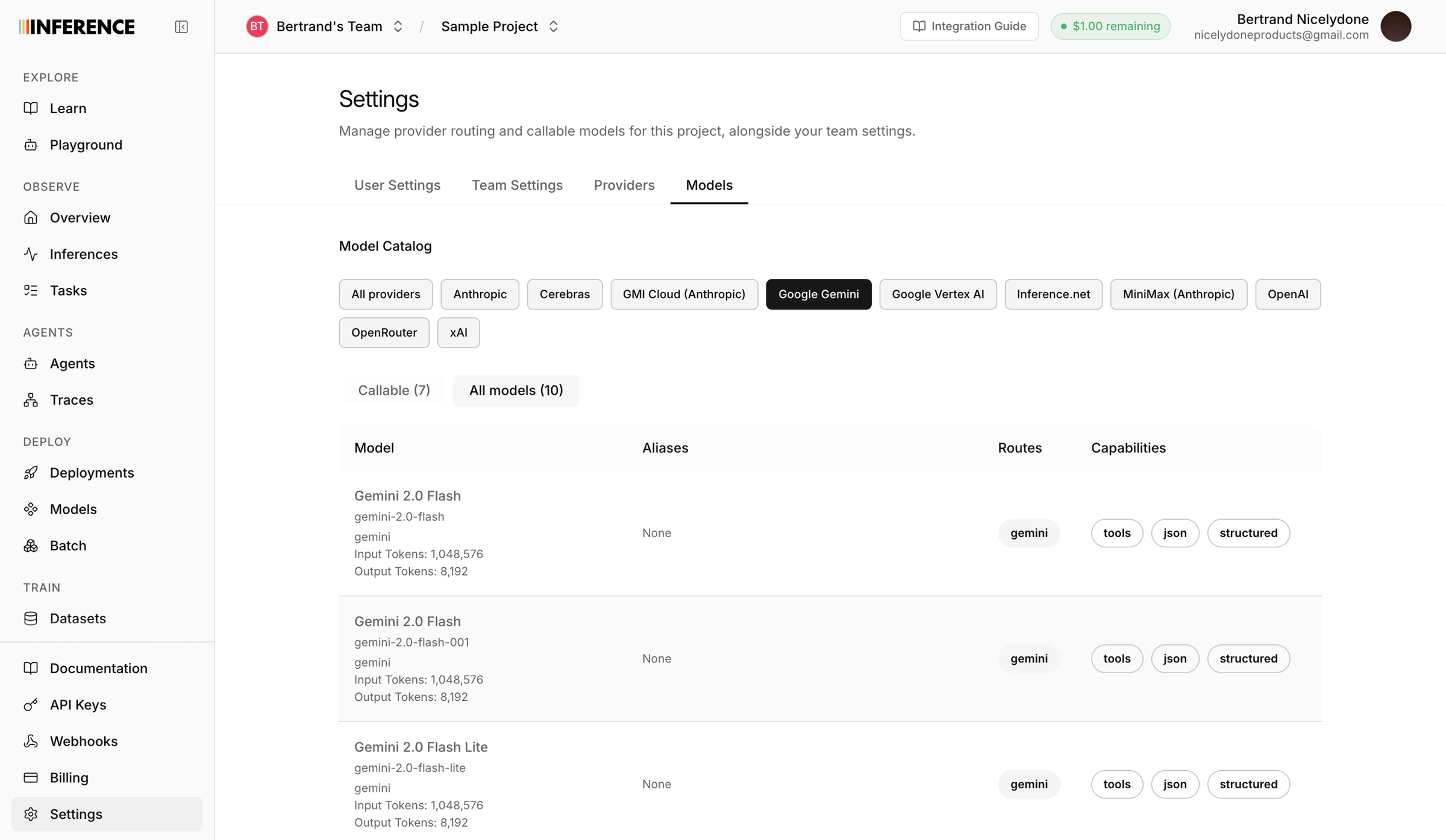Click the Webhooks icon
1446x840 pixels.
(x=31, y=741)
